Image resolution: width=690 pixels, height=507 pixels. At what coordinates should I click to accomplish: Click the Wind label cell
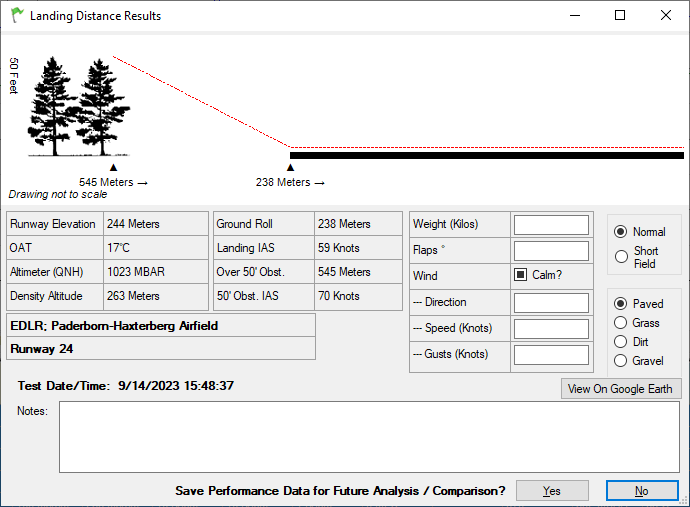(x=460, y=276)
